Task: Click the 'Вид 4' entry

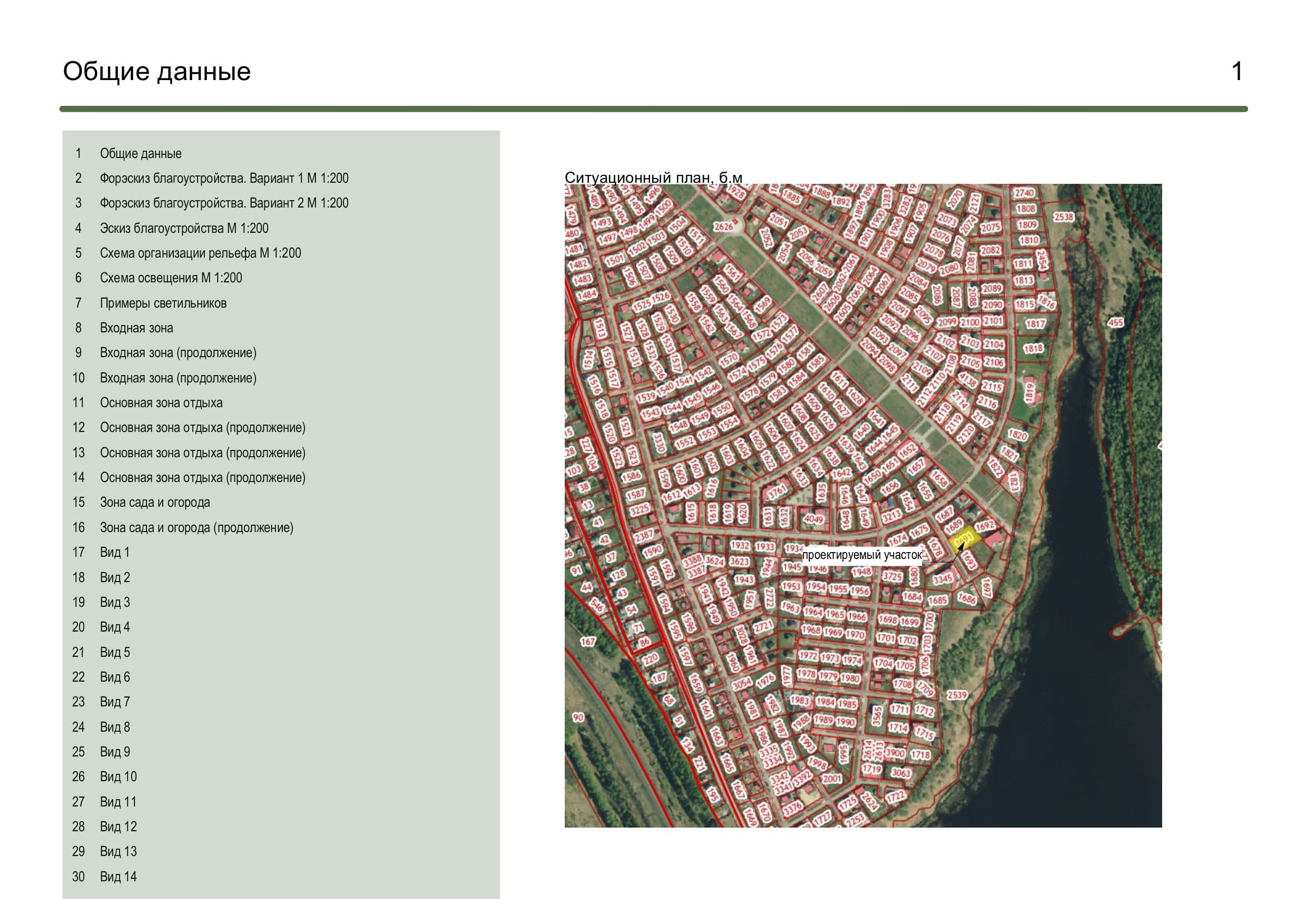Action: tap(115, 627)
